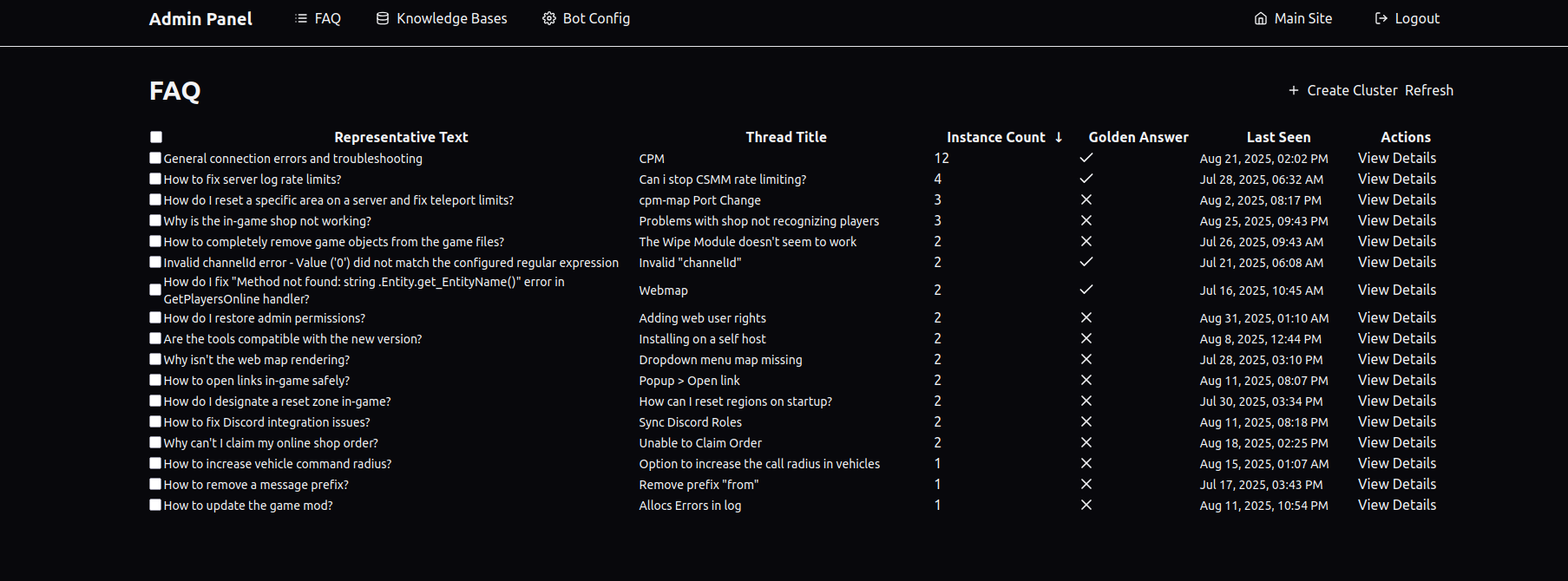
Task: Toggle the select-all checkbox in table header
Action: [x=156, y=137]
